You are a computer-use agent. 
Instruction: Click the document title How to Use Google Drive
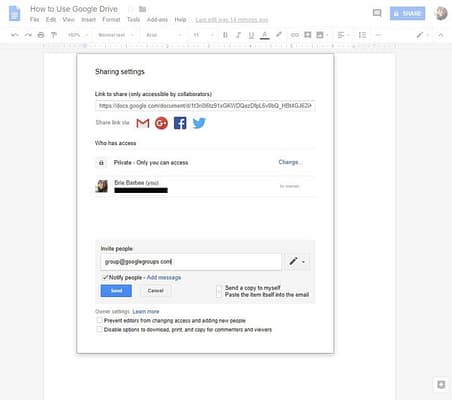pyautogui.click(x=74, y=9)
